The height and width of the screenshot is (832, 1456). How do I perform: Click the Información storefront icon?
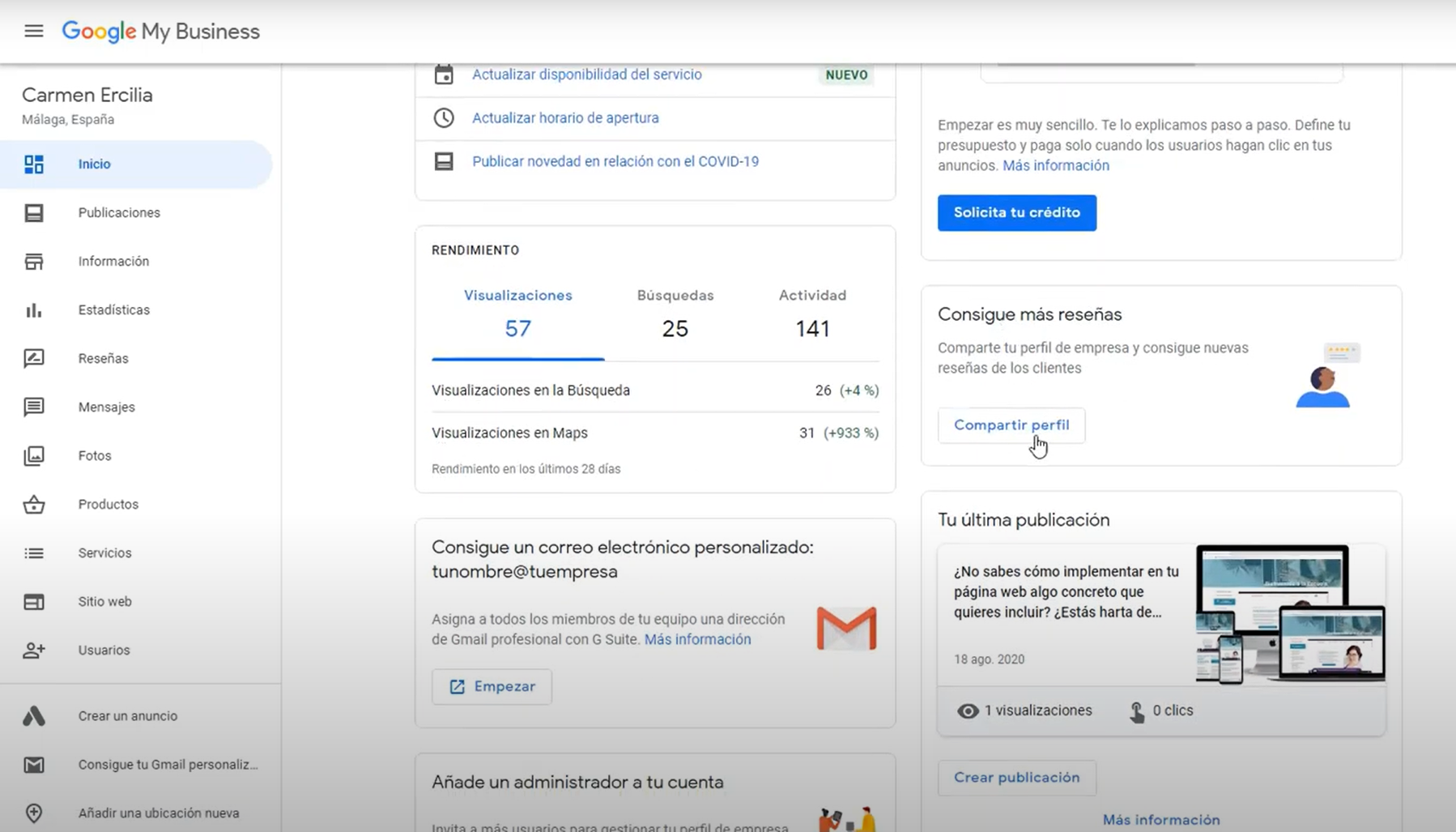(x=34, y=262)
